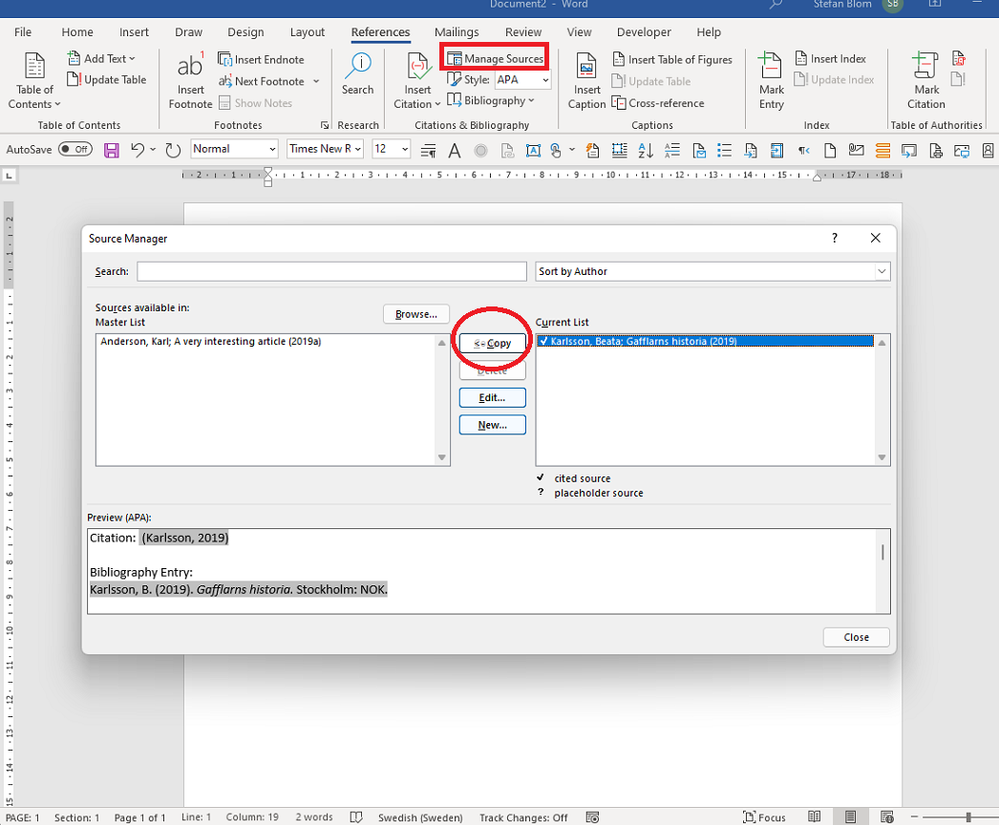Image resolution: width=999 pixels, height=825 pixels.
Task: Switch to Read Mode view
Action: 814,817
